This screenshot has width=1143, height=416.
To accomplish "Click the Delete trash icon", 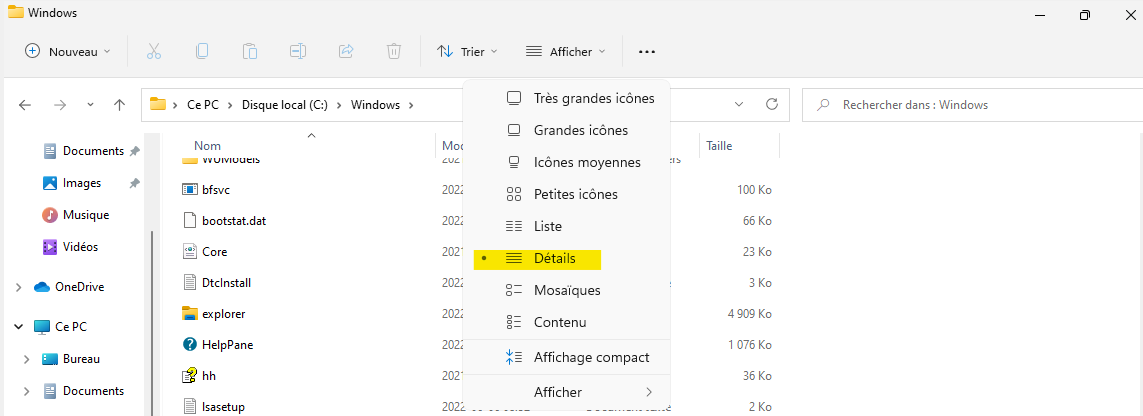I will (x=394, y=51).
